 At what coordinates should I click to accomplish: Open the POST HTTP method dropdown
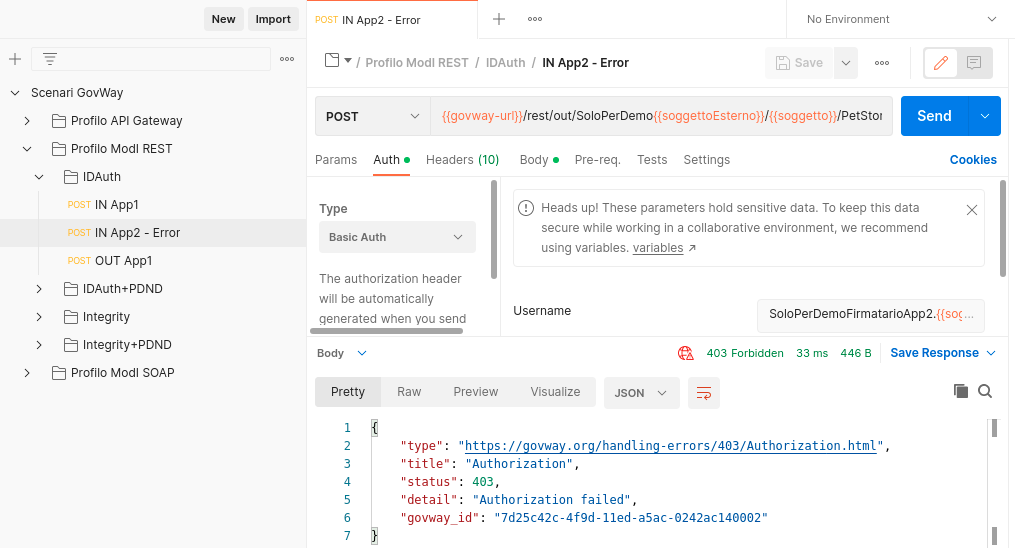(373, 116)
